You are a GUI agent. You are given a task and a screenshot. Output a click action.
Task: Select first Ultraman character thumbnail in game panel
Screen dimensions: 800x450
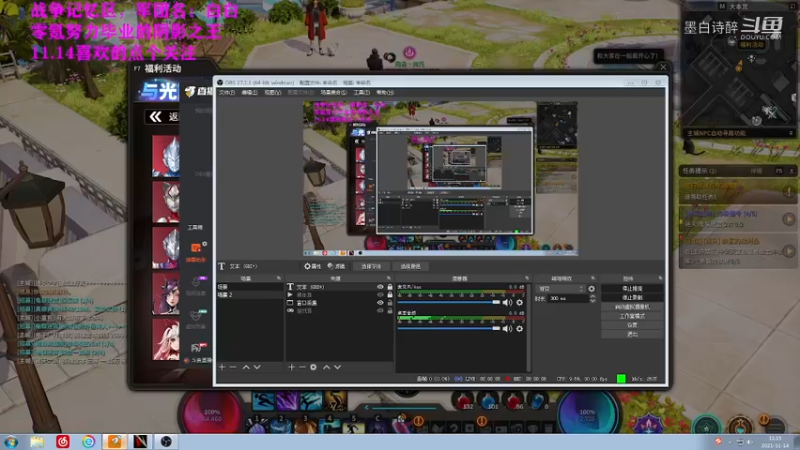166,156
